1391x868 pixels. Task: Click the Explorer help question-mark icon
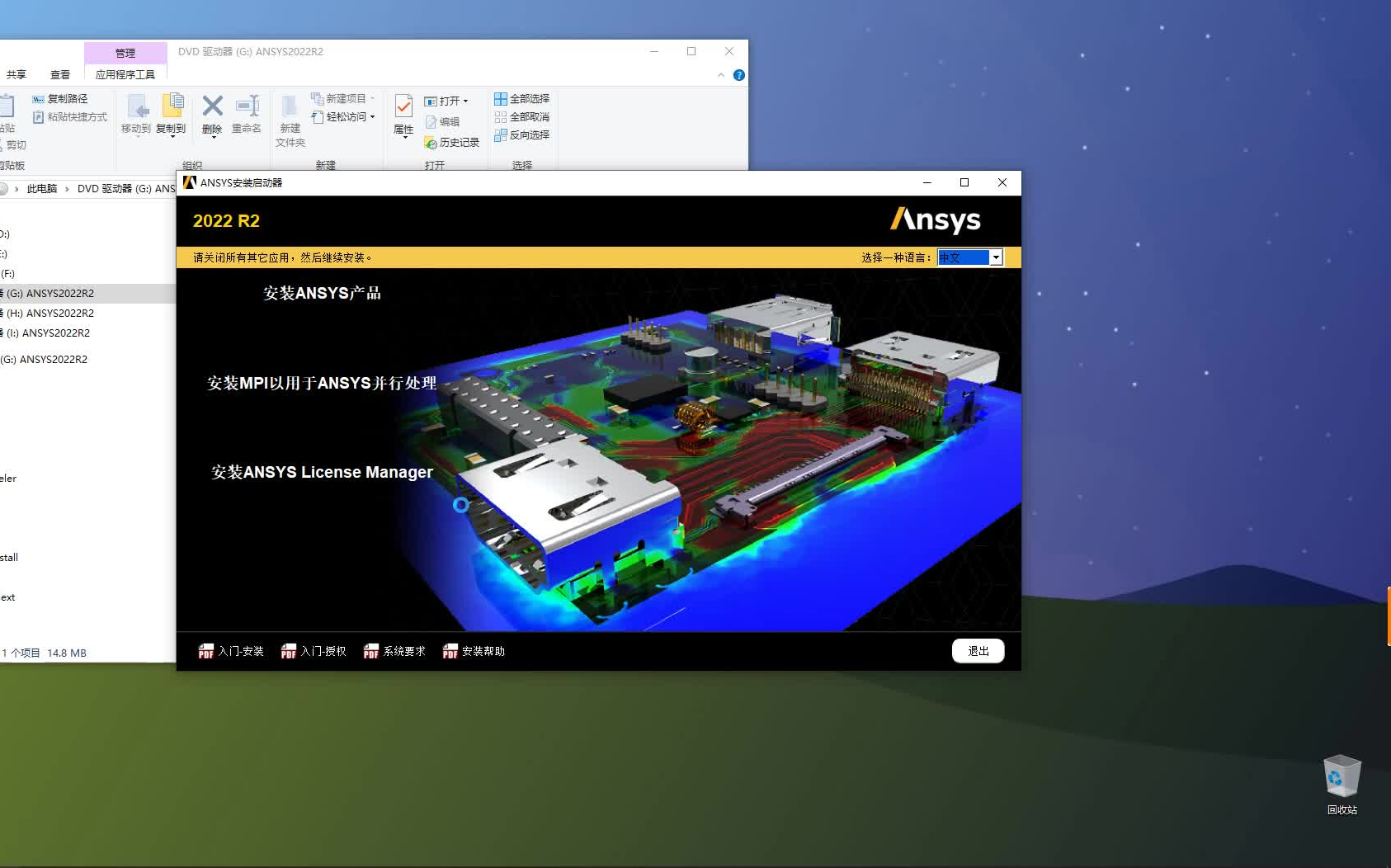tap(739, 75)
